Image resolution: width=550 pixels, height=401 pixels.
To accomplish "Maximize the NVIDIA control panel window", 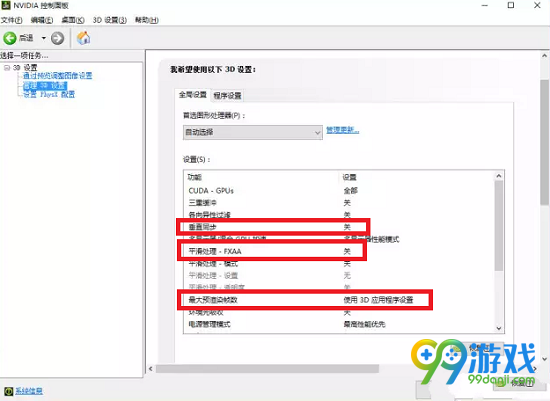I will (511, 5).
